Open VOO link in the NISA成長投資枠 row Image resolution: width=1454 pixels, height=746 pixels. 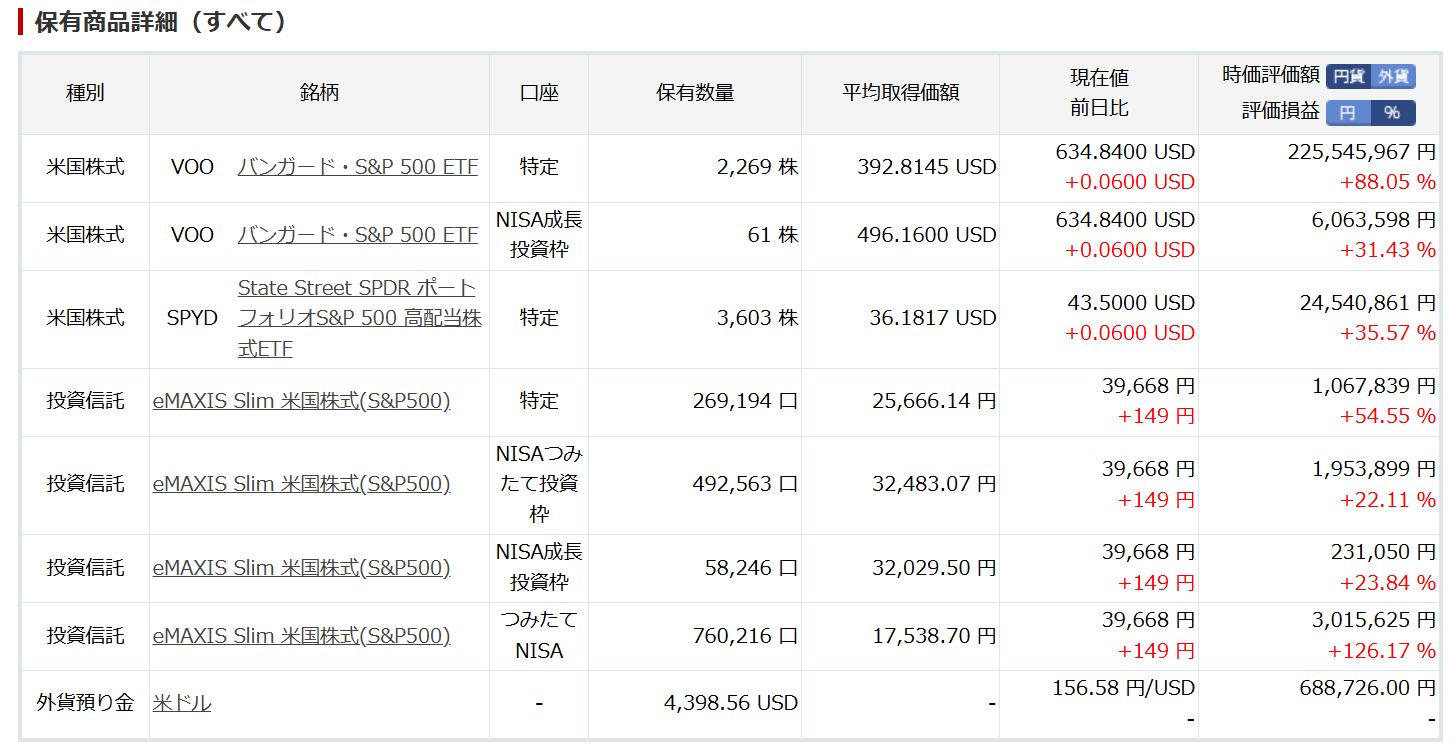pyautogui.click(x=357, y=235)
